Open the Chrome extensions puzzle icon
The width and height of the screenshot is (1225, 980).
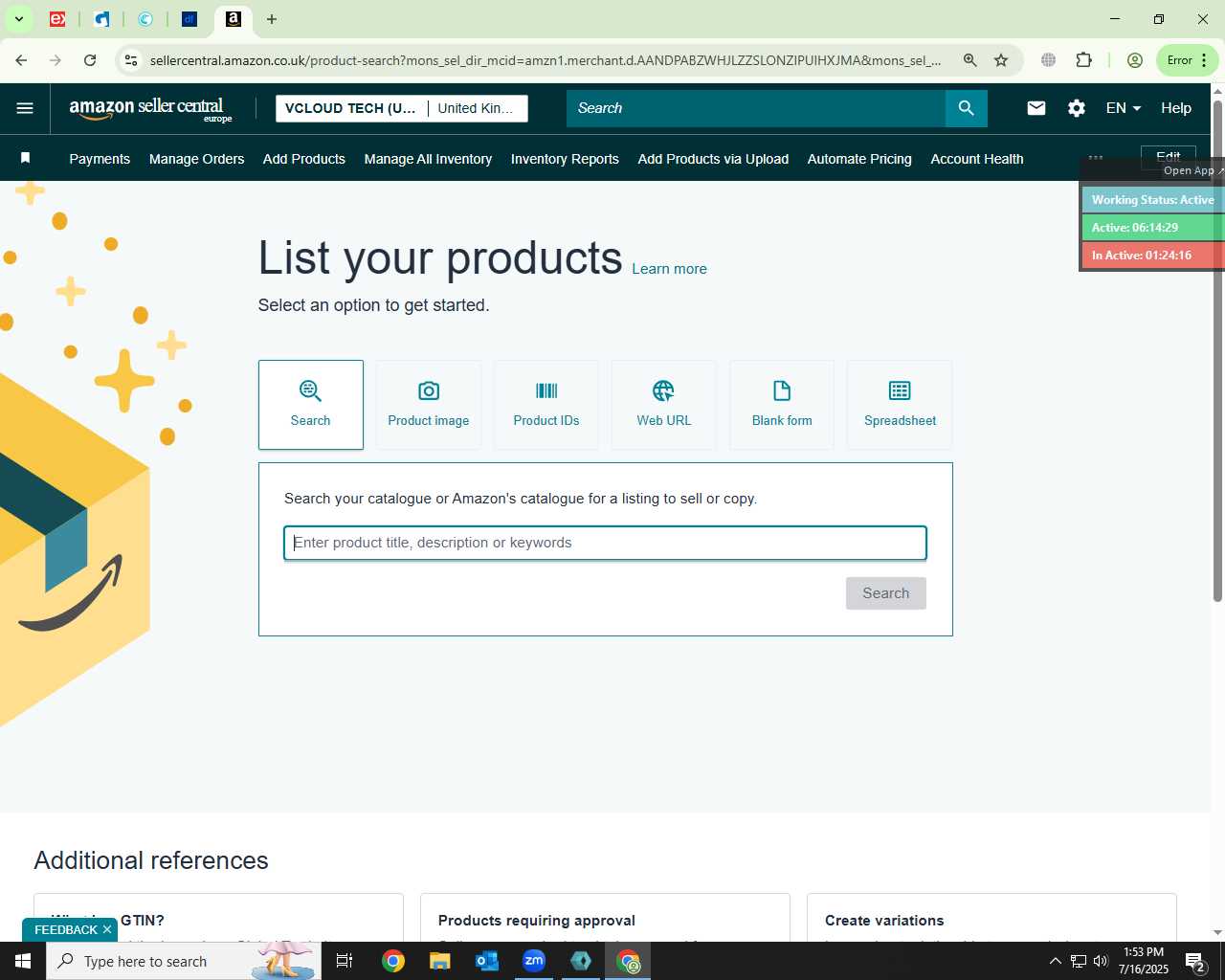tap(1083, 60)
